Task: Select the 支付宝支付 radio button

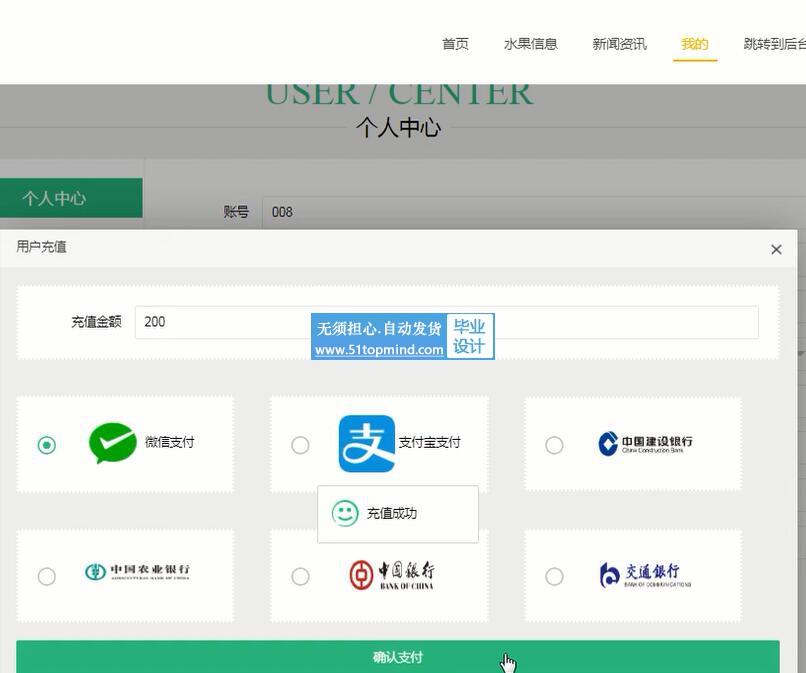Action: pos(300,445)
